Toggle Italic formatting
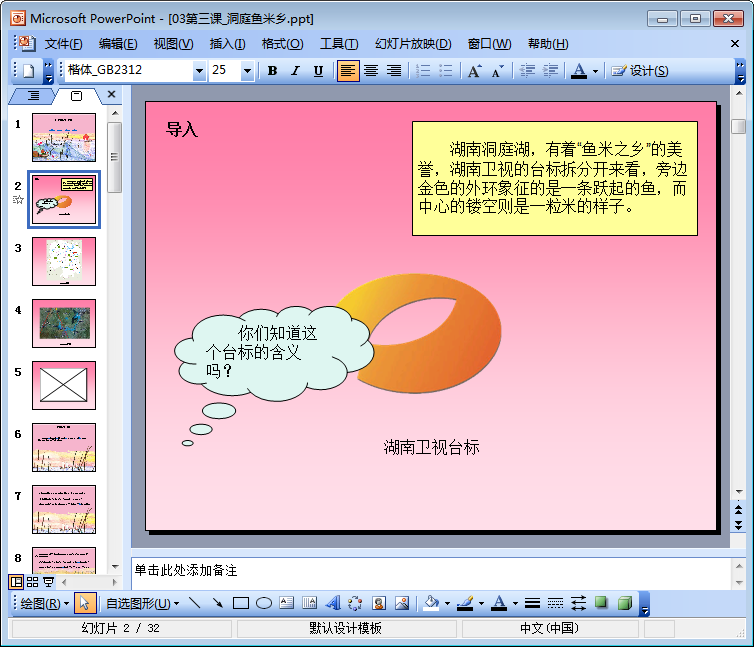 [x=295, y=71]
